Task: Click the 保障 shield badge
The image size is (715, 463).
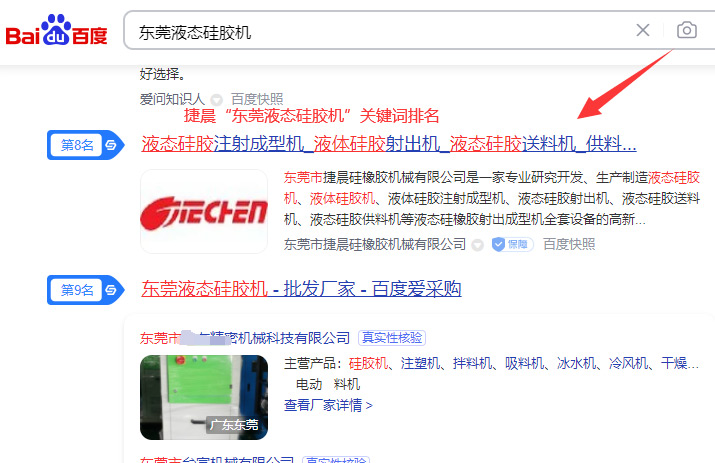Action: point(513,245)
